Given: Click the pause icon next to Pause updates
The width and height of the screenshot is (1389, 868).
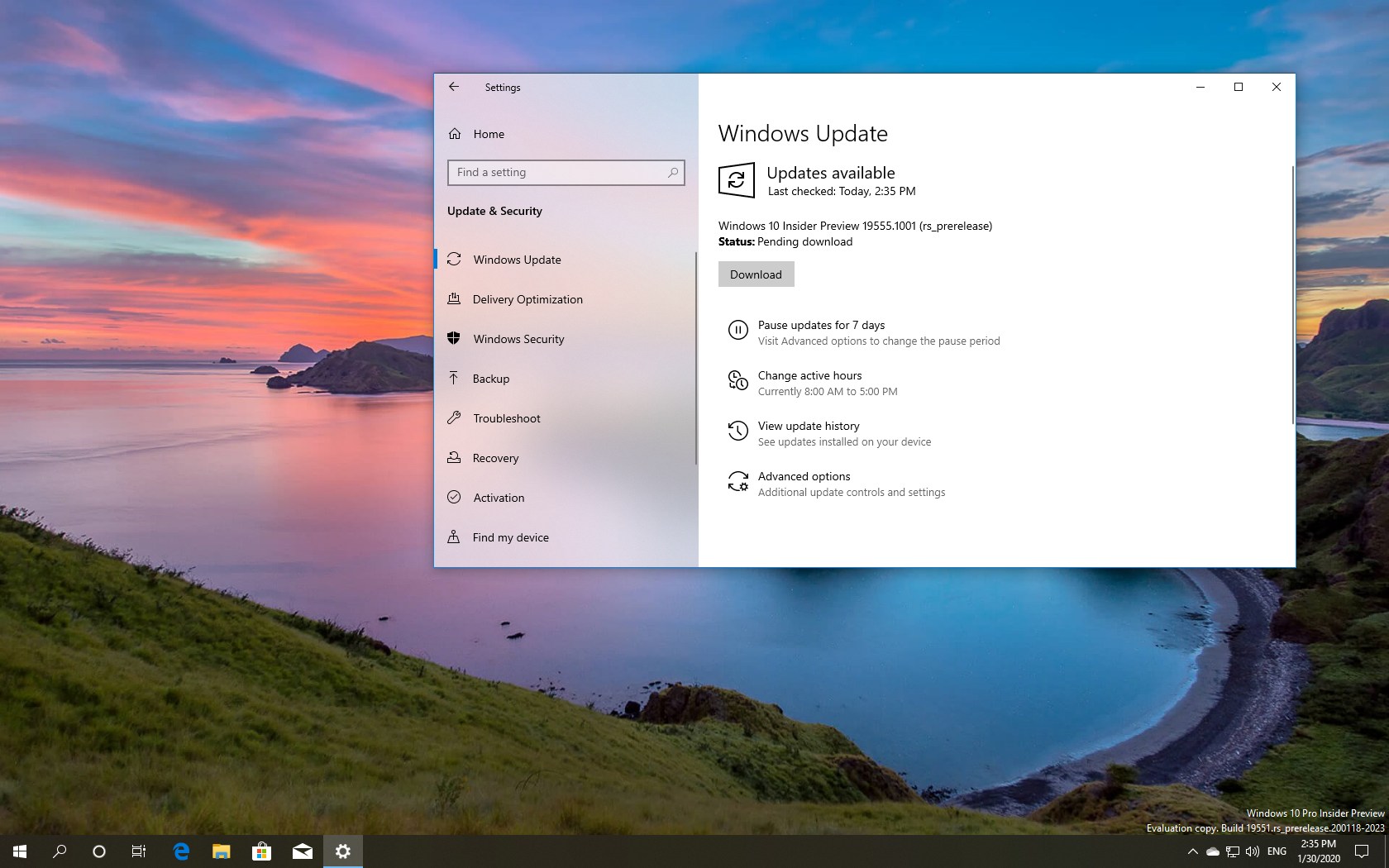Looking at the screenshot, I should coord(737,331).
